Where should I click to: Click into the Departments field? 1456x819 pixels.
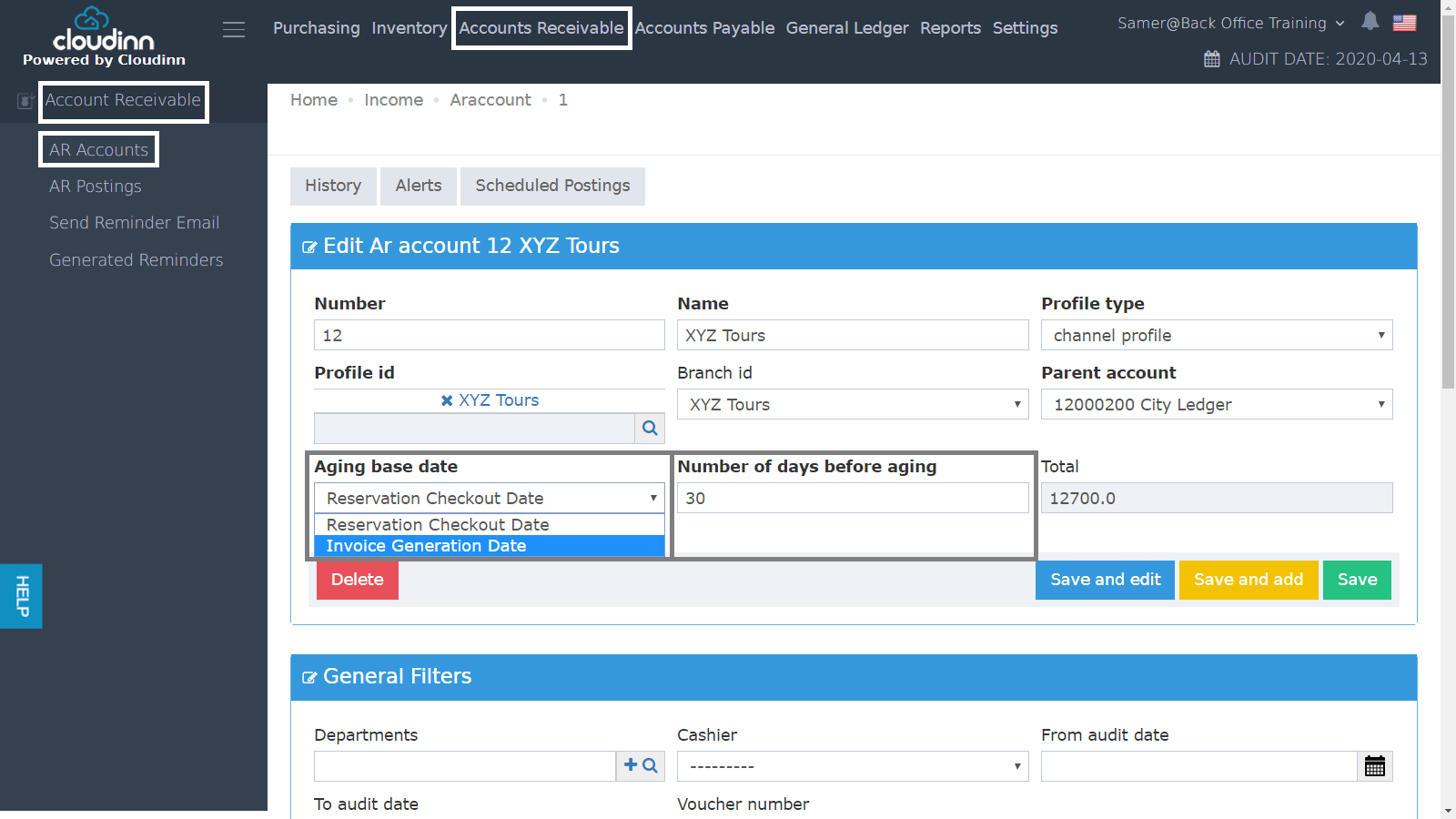[x=465, y=766]
